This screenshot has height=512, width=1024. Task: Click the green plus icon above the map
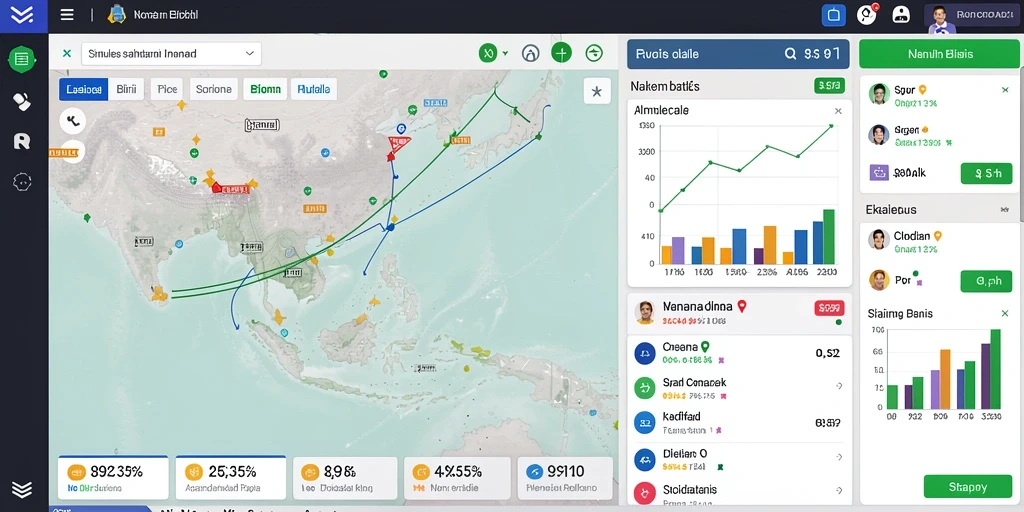coord(562,53)
